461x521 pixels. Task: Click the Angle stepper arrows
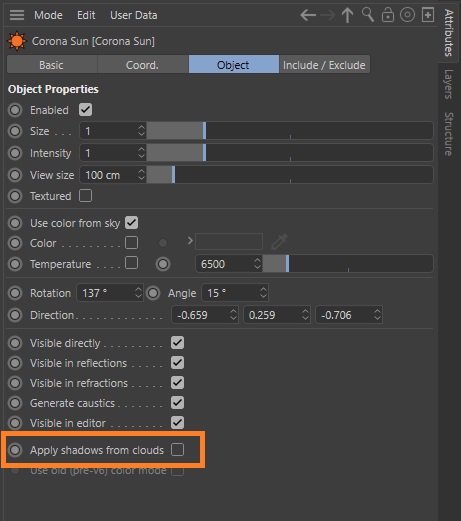pyautogui.click(x=263, y=293)
